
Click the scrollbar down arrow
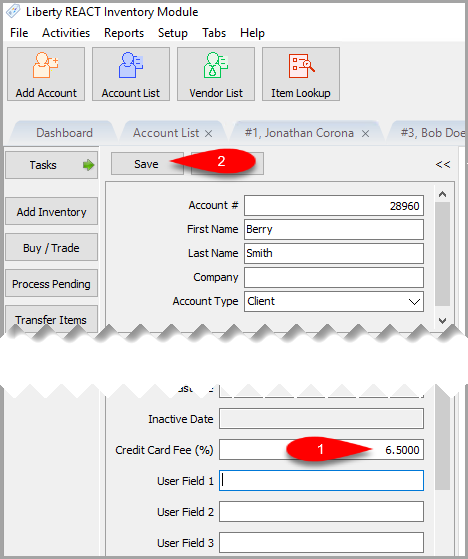pyautogui.click(x=442, y=320)
